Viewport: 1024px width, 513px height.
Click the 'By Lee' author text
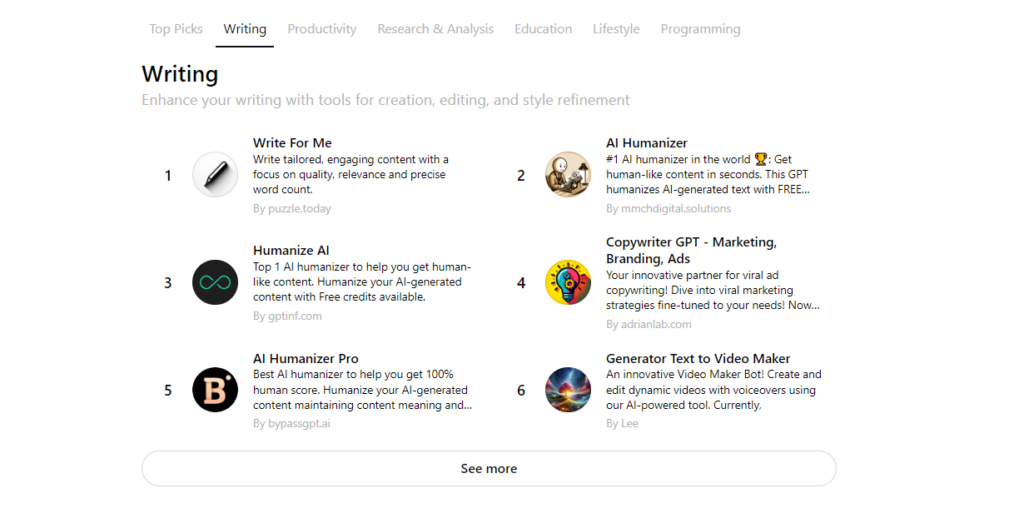click(622, 424)
